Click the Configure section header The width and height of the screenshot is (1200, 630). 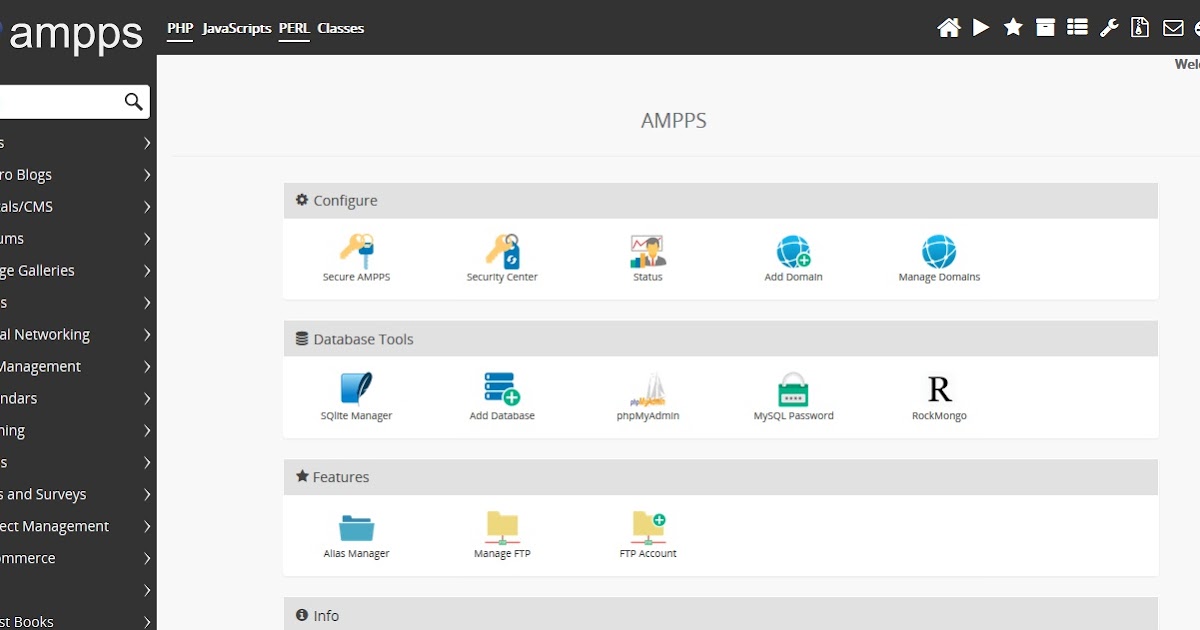point(720,200)
